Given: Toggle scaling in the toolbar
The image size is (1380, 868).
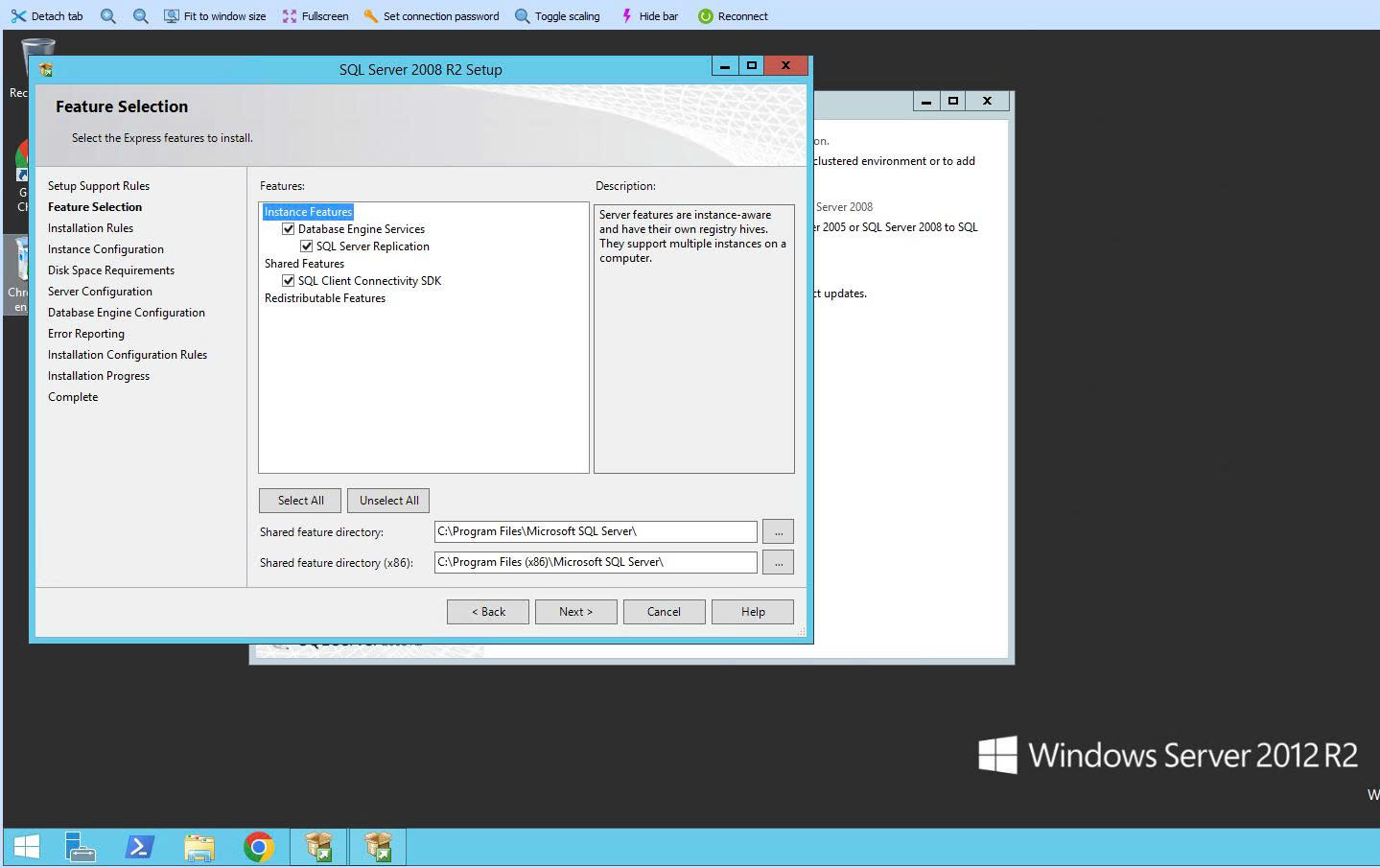Looking at the screenshot, I should [557, 16].
